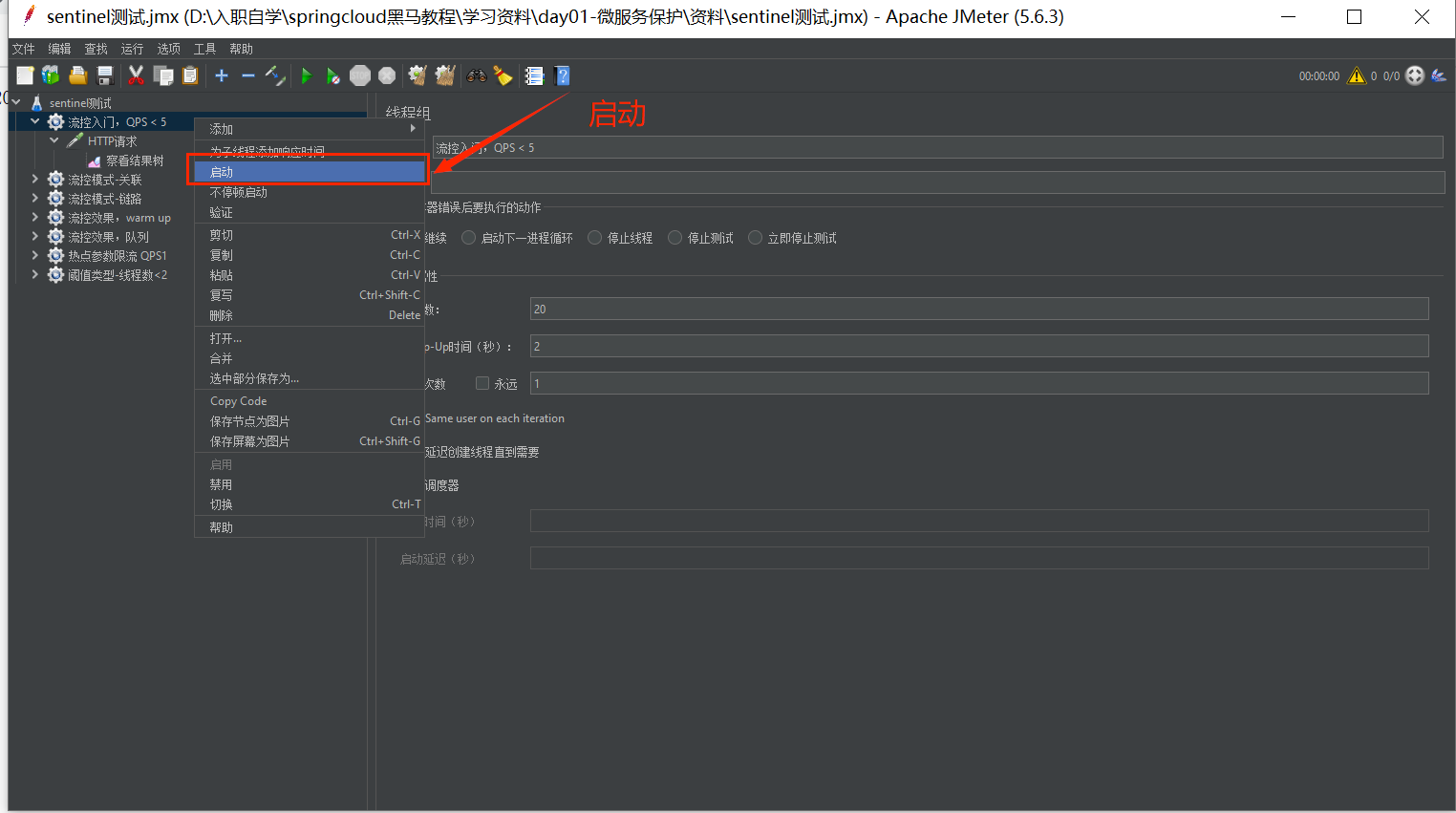Open the 帮助 menu in menu bar
1456x813 pixels.
click(242, 49)
